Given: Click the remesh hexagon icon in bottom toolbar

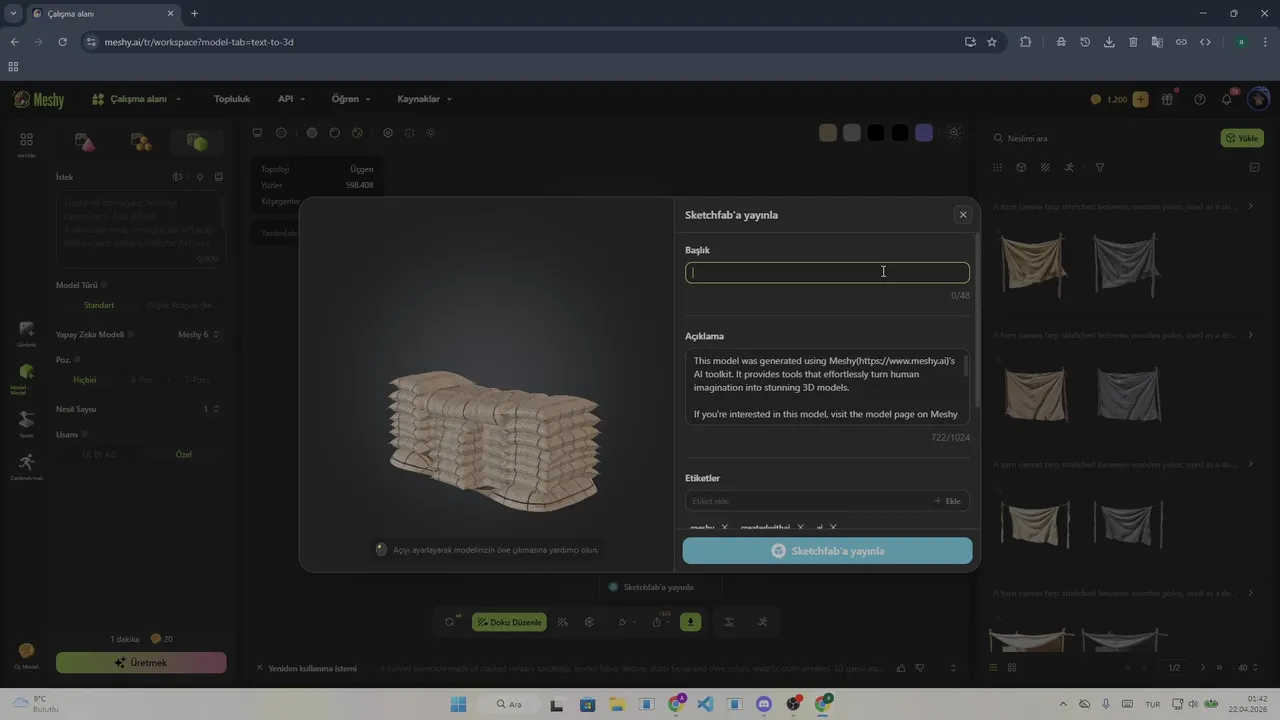Looking at the screenshot, I should point(589,622).
